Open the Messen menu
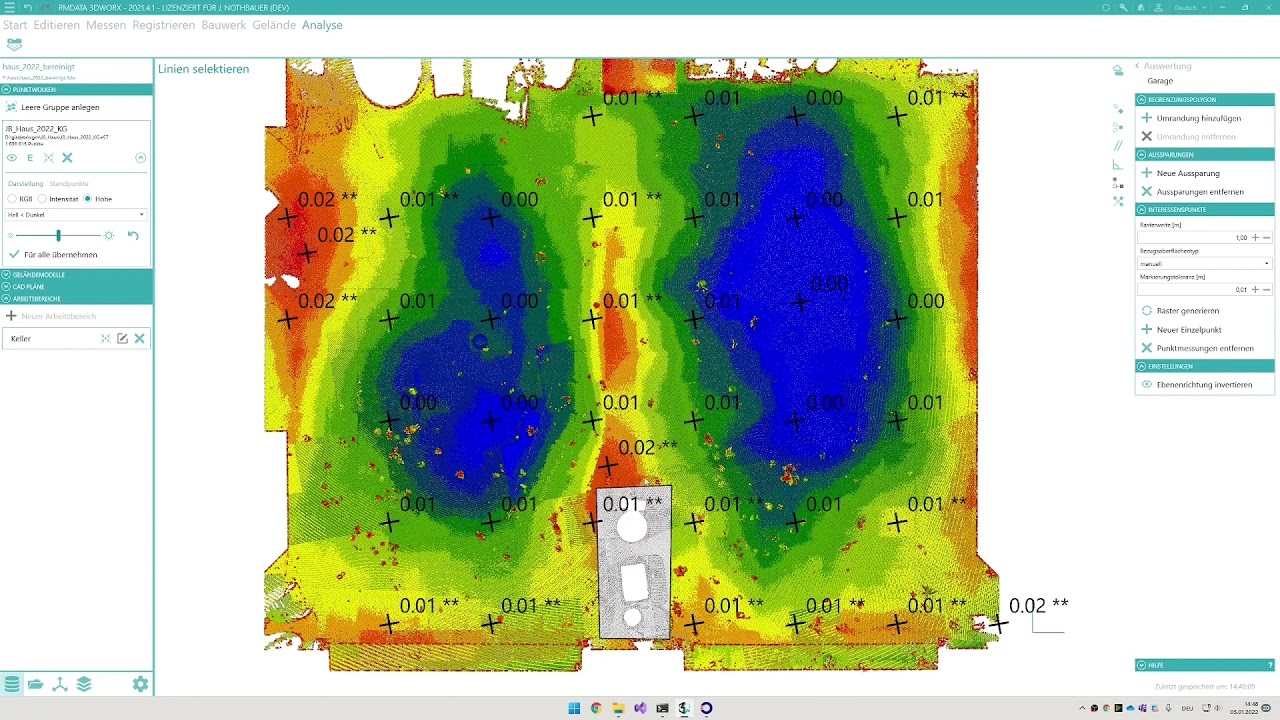The width and height of the screenshot is (1280, 720). point(106,25)
